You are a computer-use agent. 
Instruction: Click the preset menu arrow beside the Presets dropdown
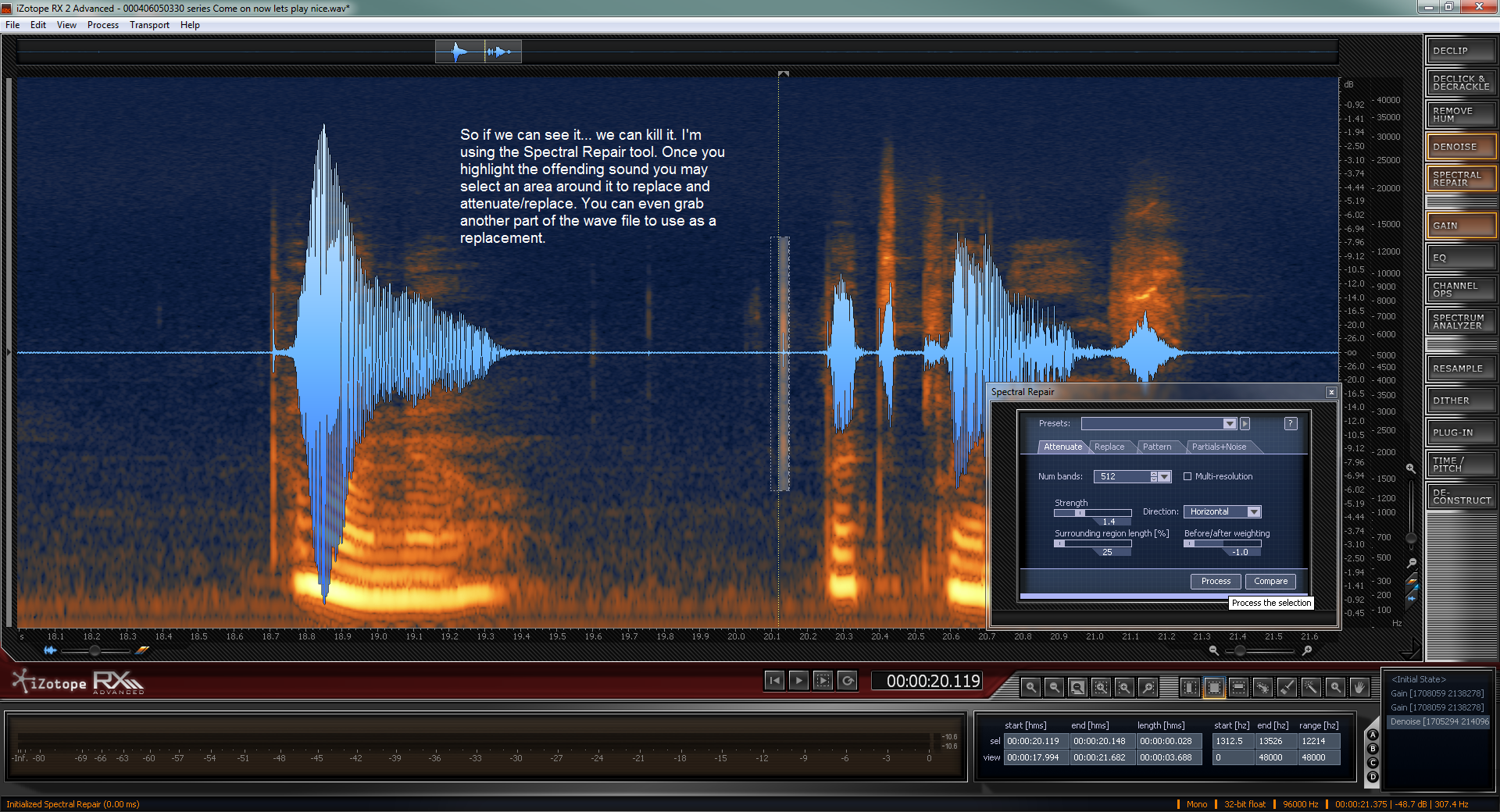[x=1245, y=423]
